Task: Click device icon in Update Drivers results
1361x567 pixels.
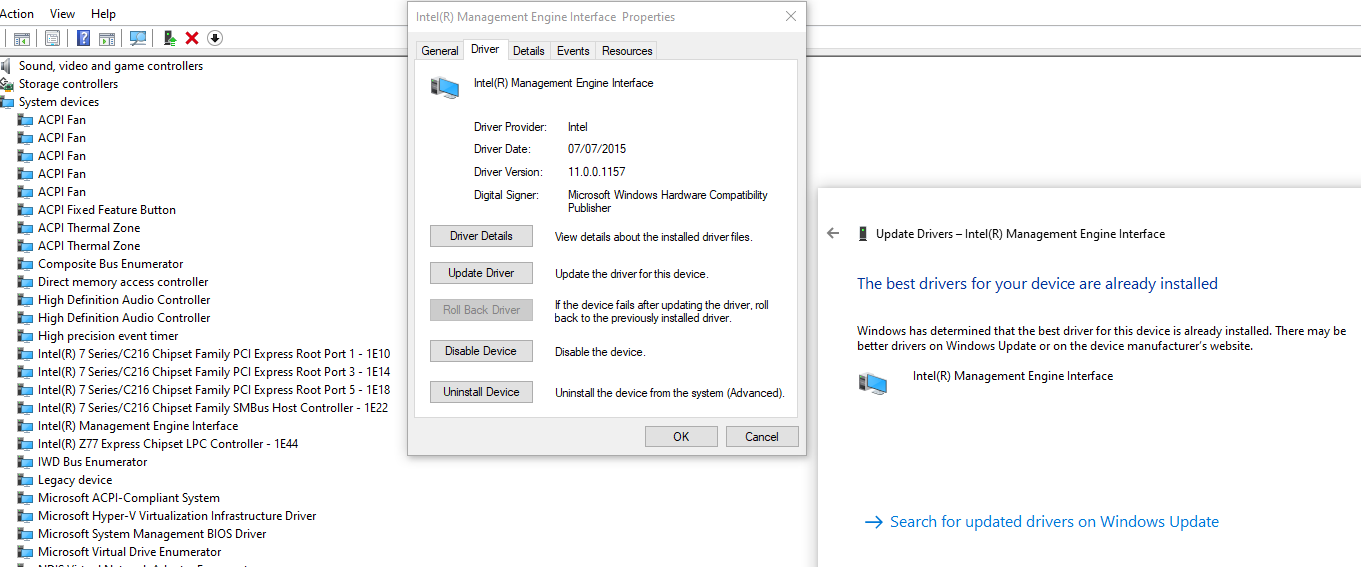Action: pos(873,383)
